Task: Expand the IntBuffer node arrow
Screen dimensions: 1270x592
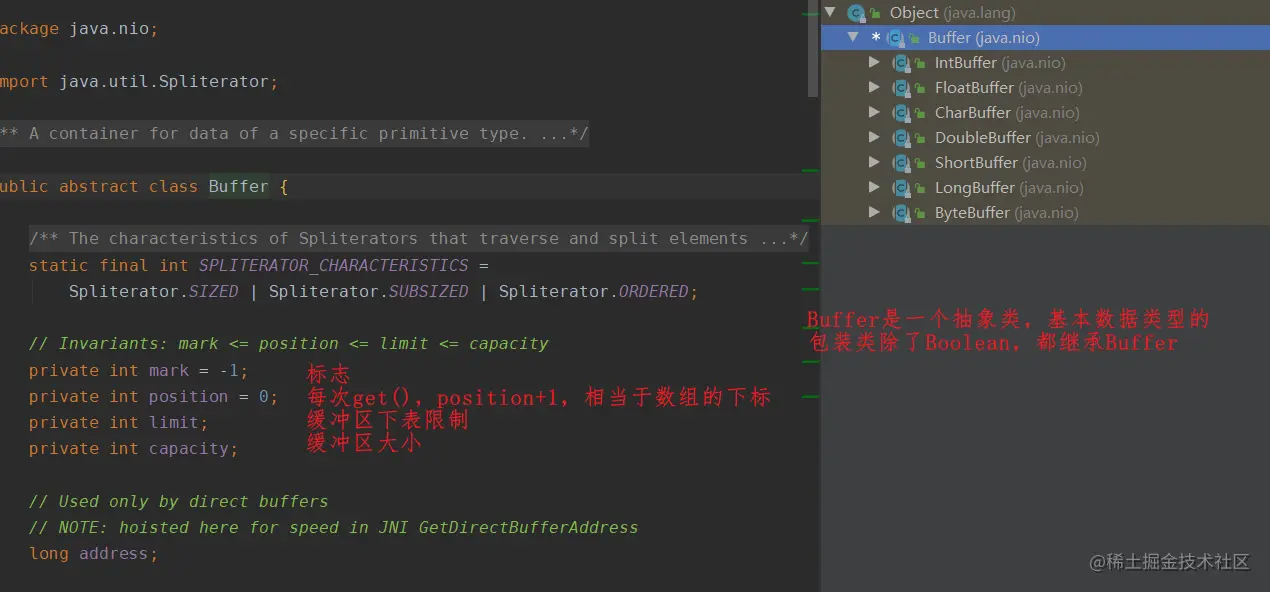Action: click(874, 62)
